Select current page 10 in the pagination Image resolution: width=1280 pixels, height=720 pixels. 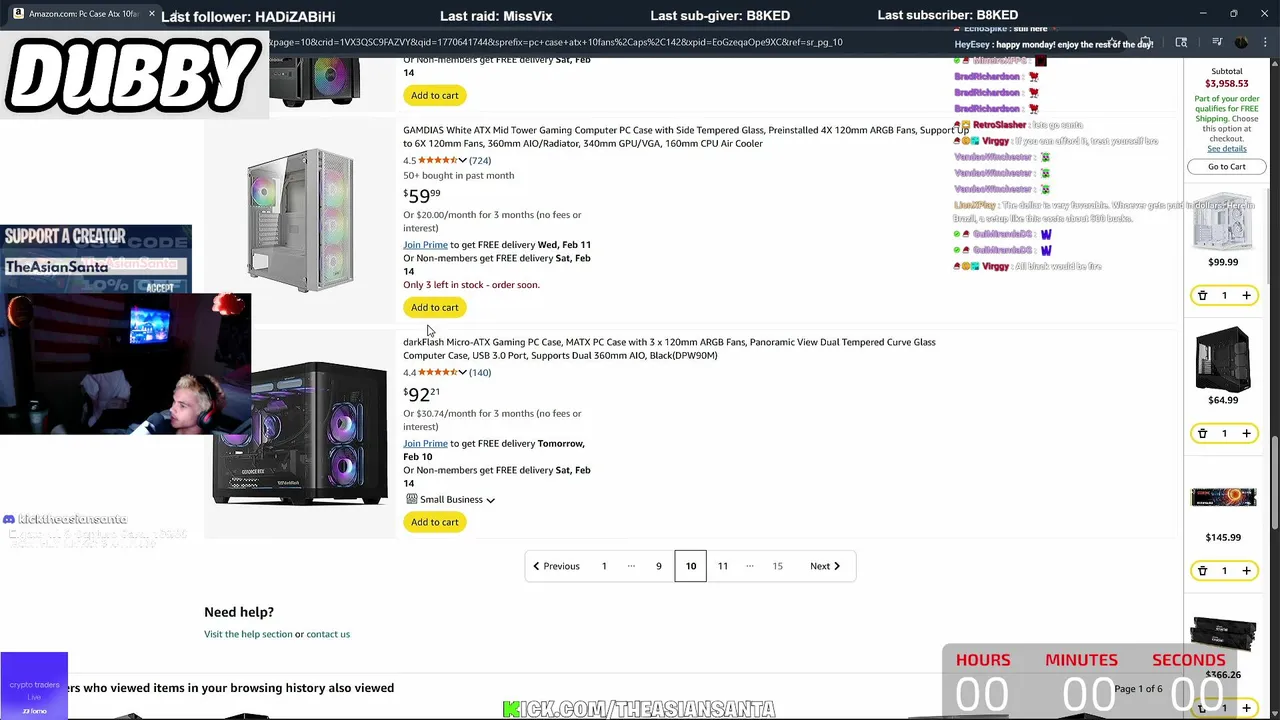click(x=690, y=566)
